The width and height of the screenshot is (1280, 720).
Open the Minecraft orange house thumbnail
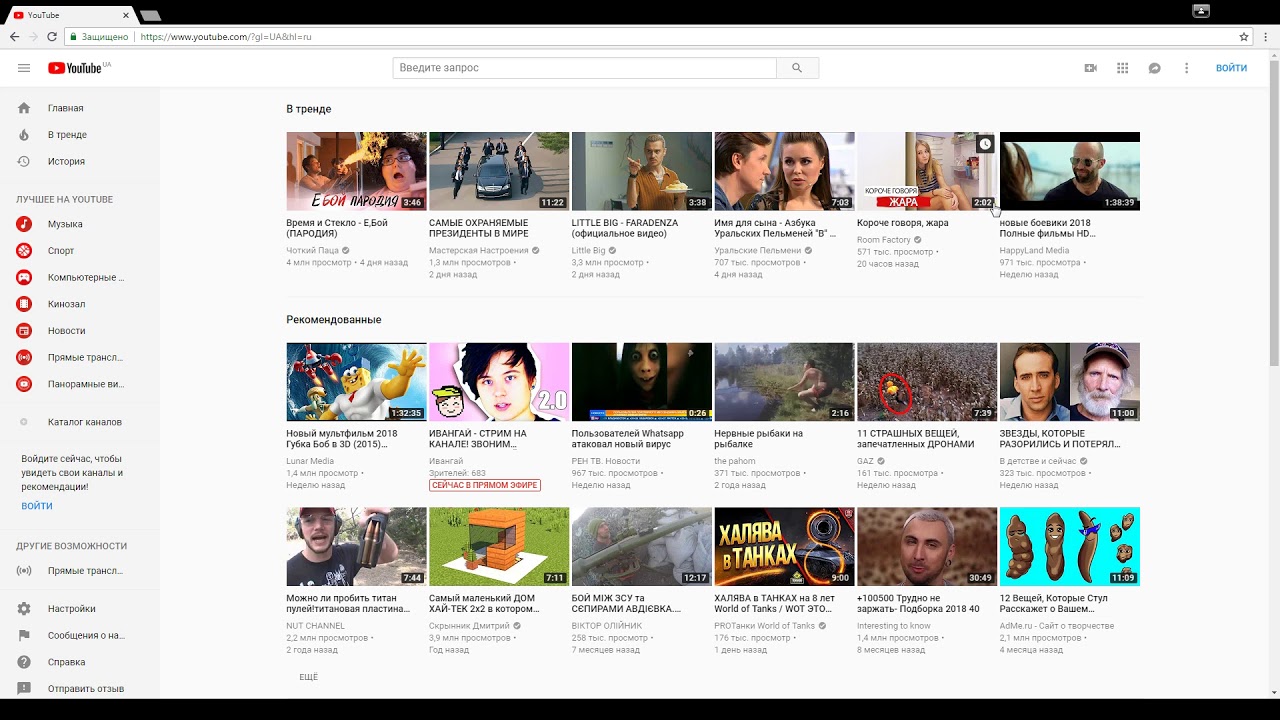tap(499, 546)
